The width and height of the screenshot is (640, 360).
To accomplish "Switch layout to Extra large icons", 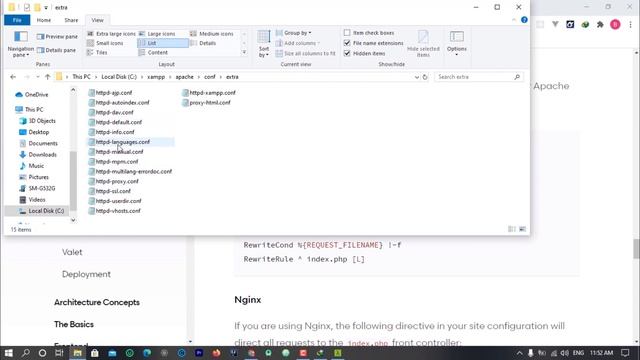I will [111, 34].
